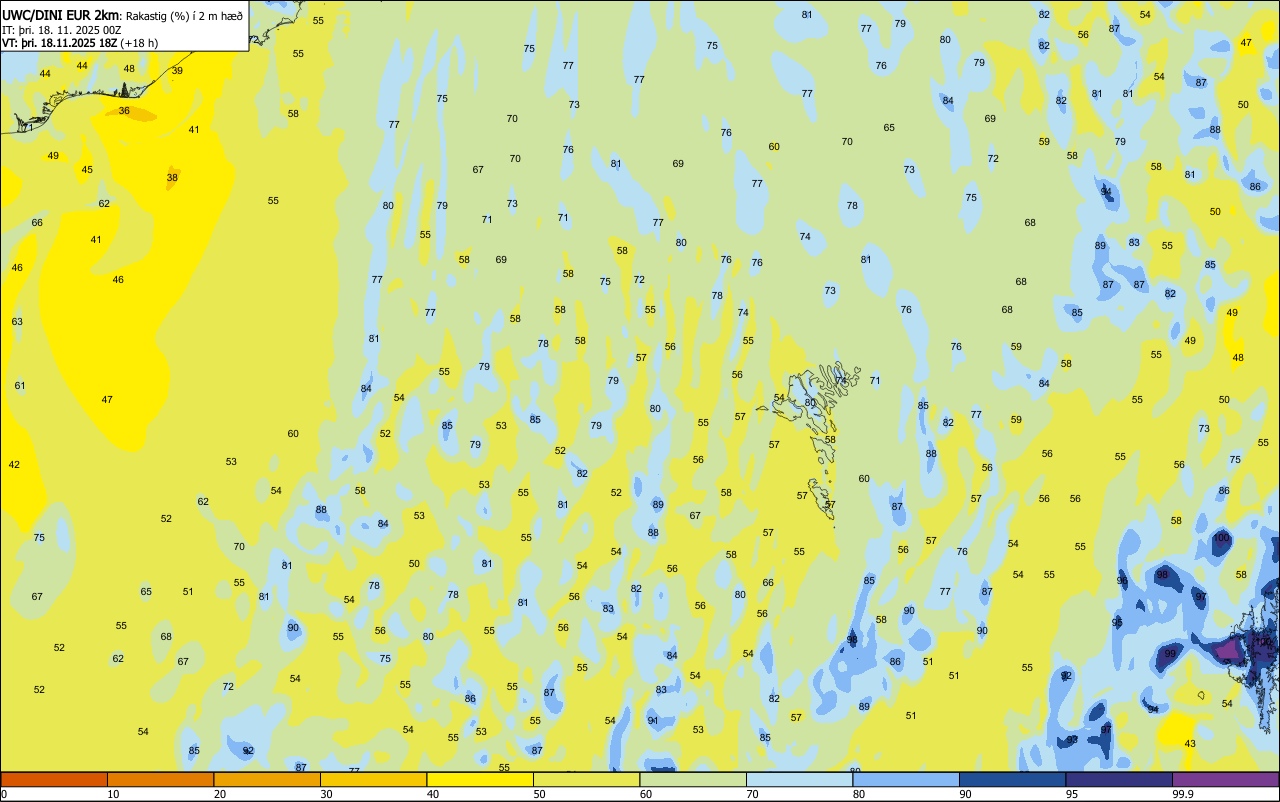Viewport: 1280px width, 802px height.
Task: Pick the 50–60 pale yellow legend segment
Action: point(586,779)
